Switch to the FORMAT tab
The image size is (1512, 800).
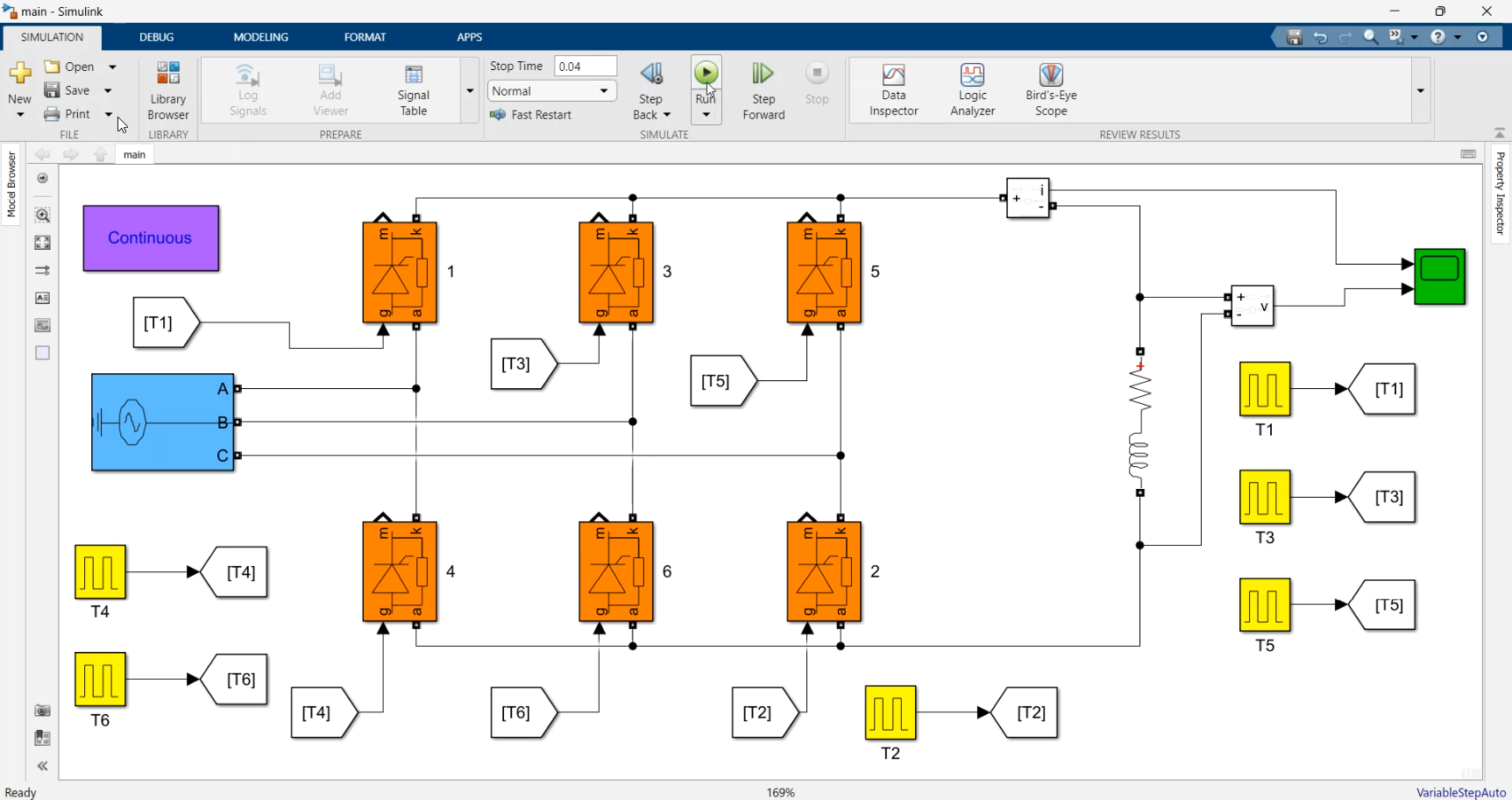(x=365, y=37)
